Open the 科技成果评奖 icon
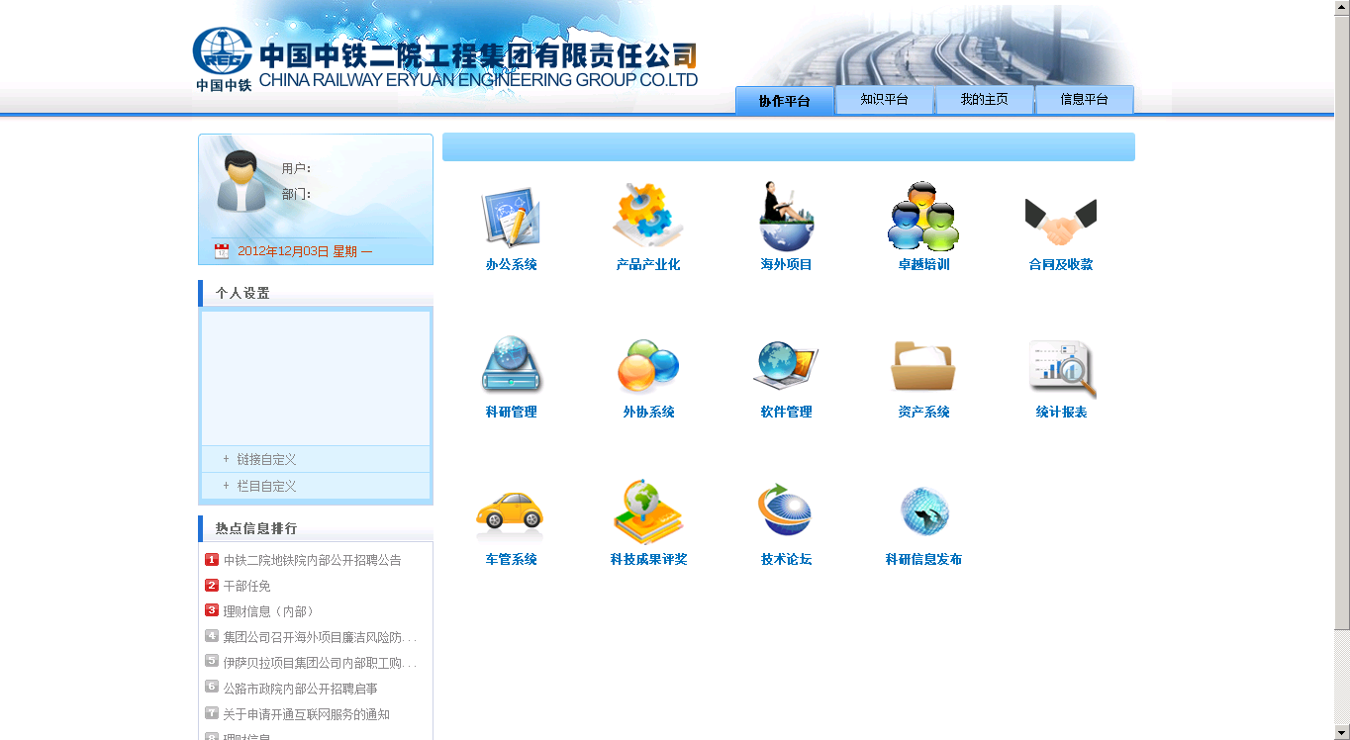The image size is (1350, 740). [x=648, y=513]
